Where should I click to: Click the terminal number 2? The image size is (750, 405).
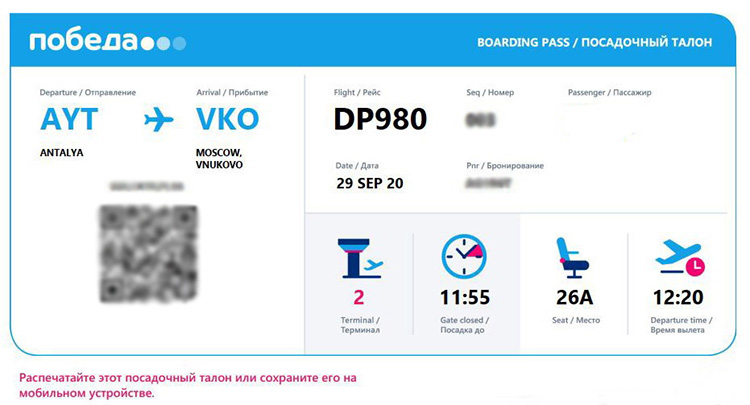[359, 297]
